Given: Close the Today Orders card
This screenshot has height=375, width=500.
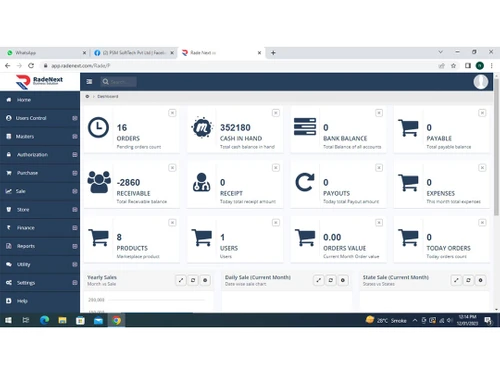Looking at the screenshot, I should pyautogui.click(x=482, y=222).
